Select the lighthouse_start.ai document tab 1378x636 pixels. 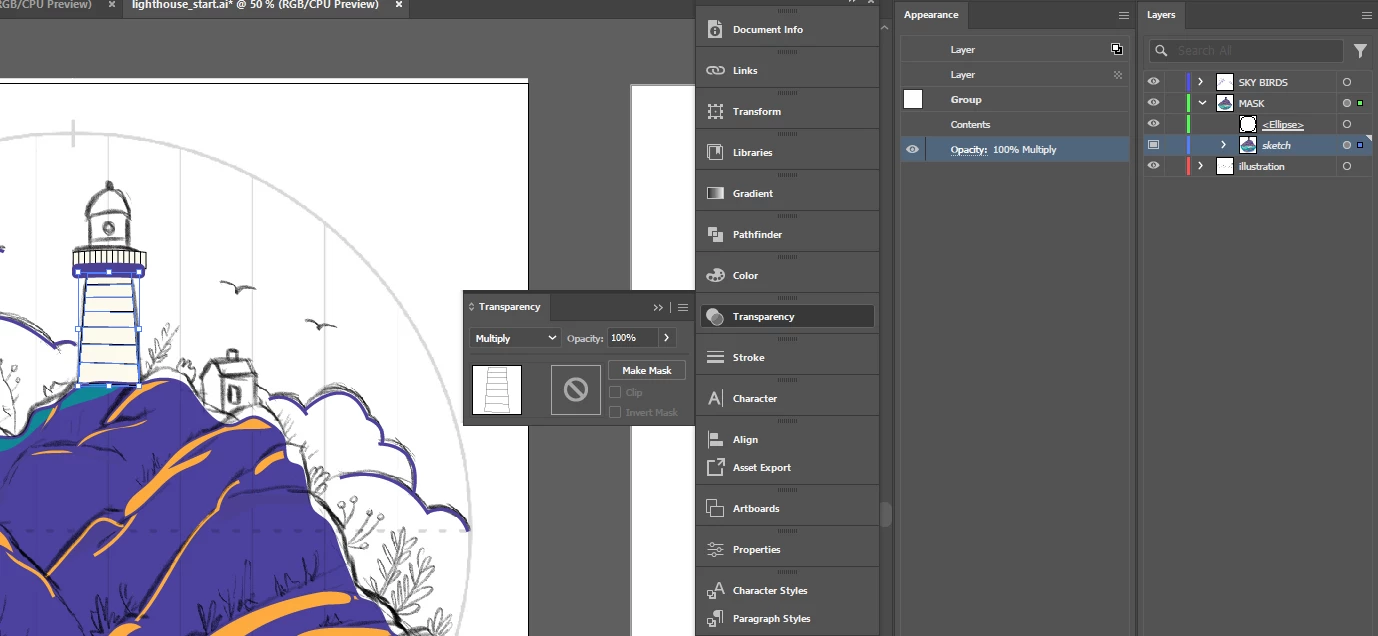click(x=255, y=5)
